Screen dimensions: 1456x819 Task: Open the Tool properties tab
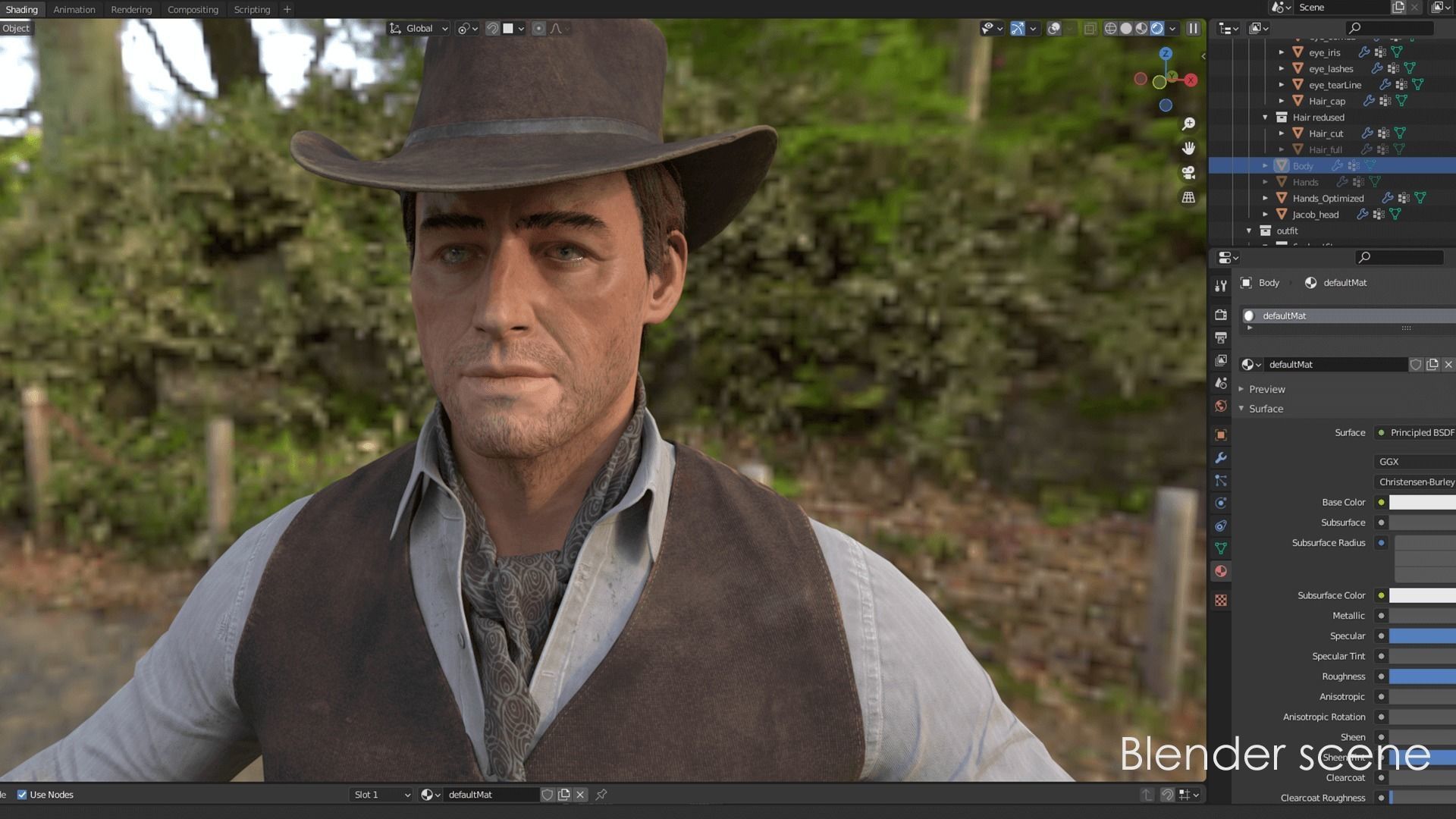pyautogui.click(x=1221, y=286)
